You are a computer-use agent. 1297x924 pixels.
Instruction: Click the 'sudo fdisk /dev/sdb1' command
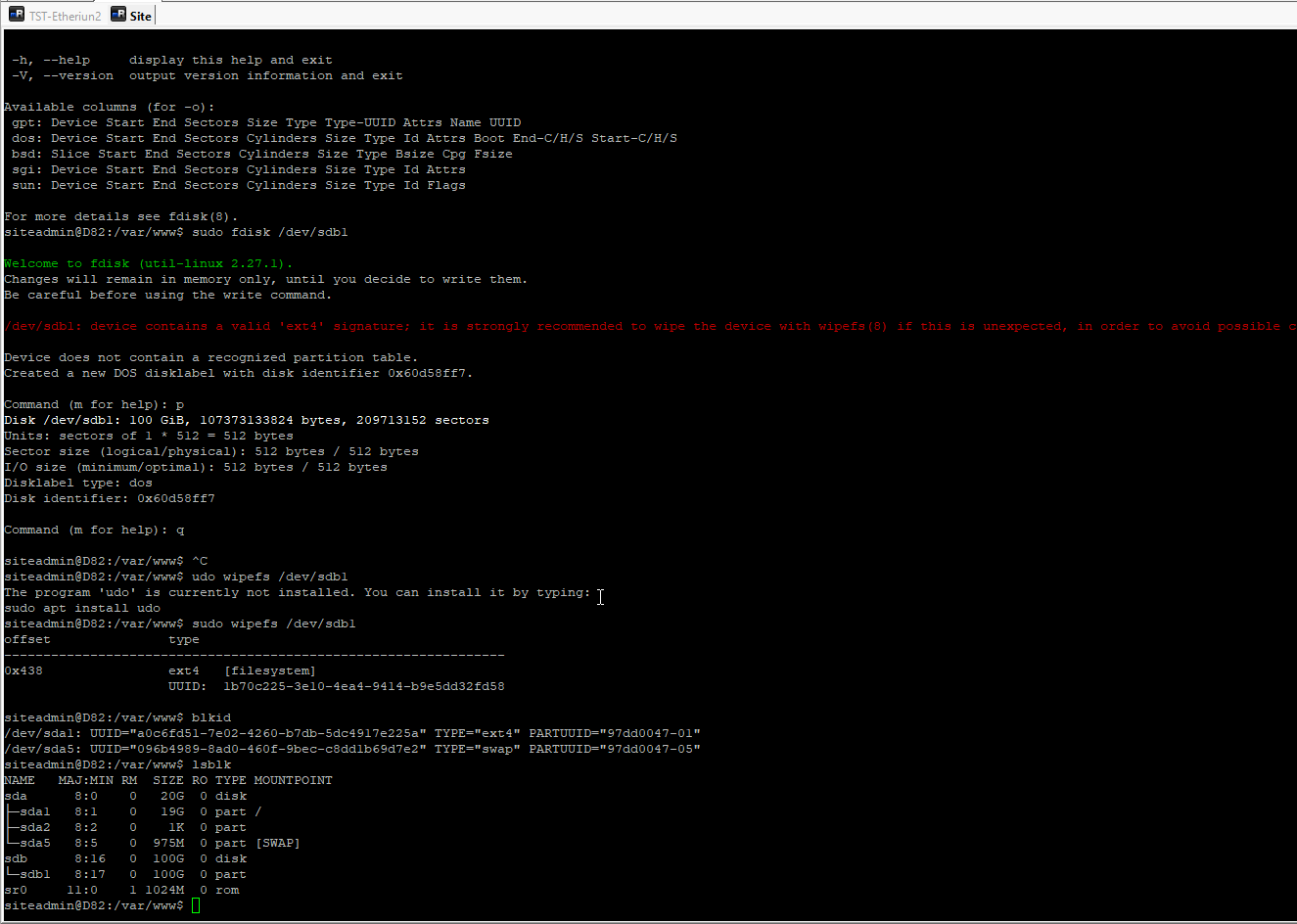coord(270,232)
